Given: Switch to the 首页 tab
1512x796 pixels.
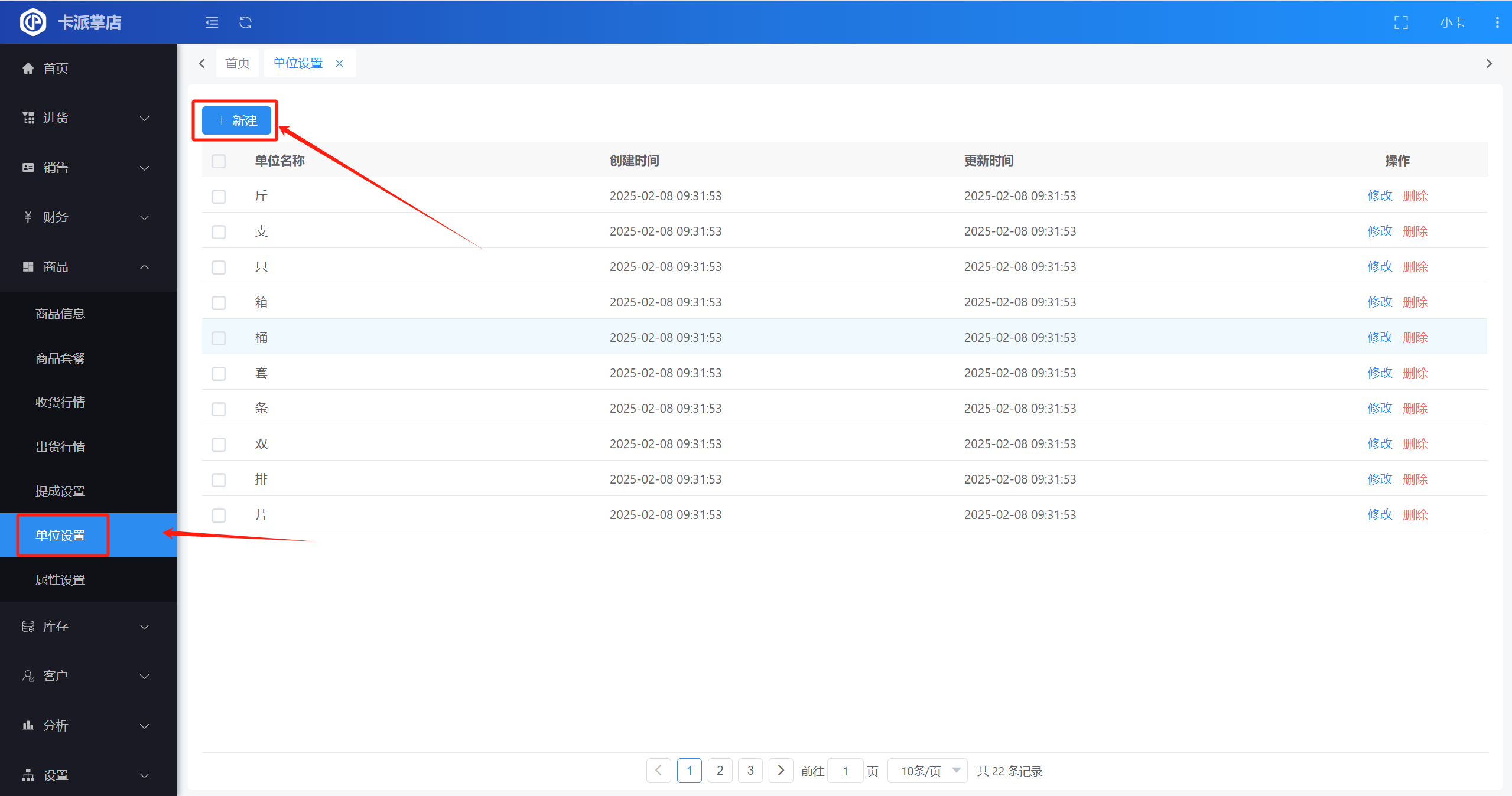Looking at the screenshot, I should coord(238,63).
